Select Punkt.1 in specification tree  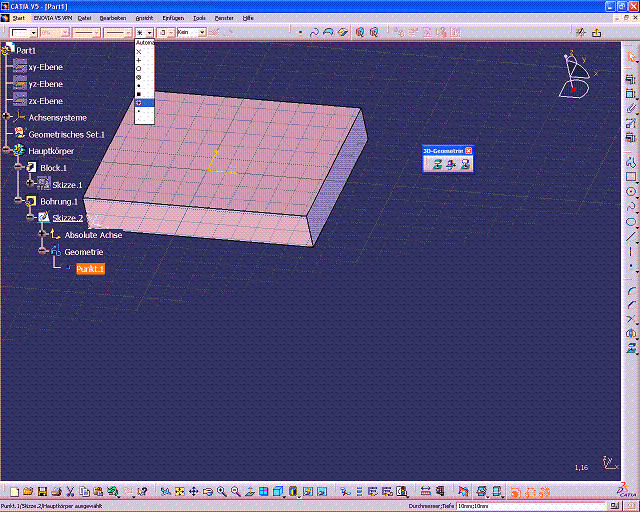[x=90, y=269]
